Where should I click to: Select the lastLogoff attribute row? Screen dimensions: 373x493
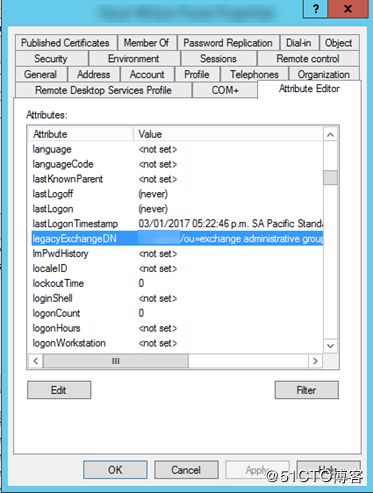(x=176, y=194)
